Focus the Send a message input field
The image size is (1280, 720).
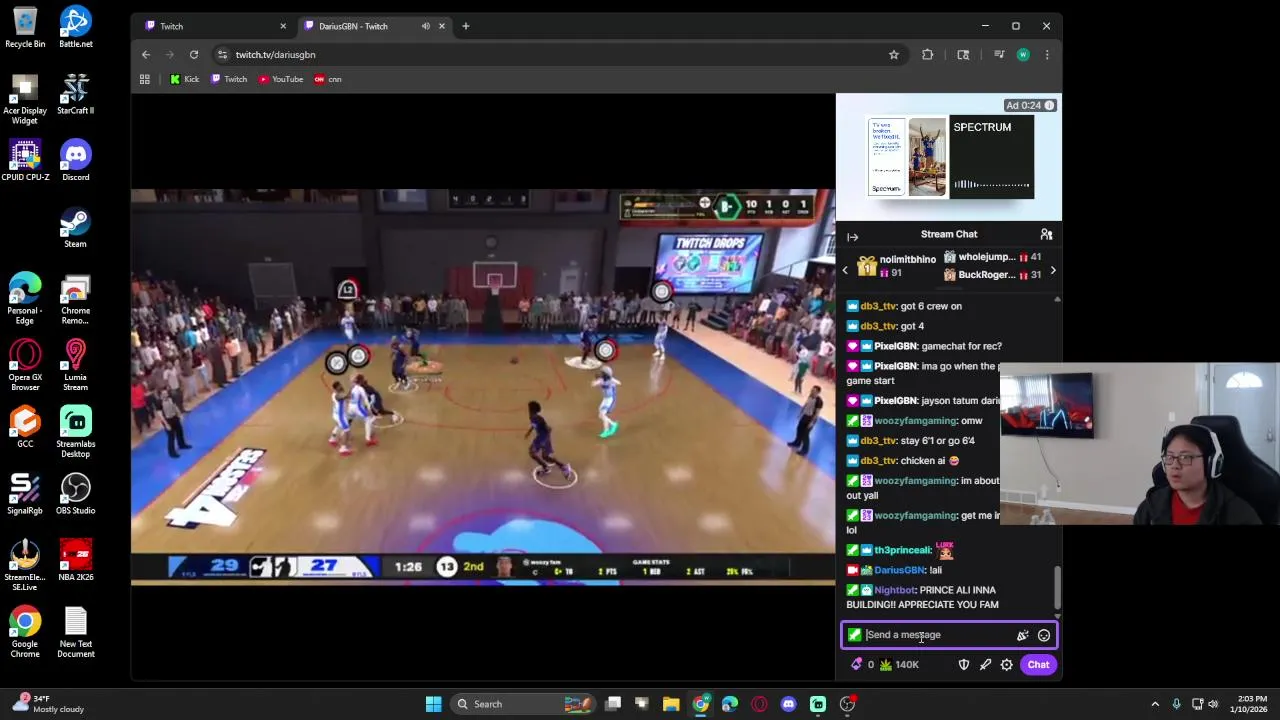(x=938, y=635)
